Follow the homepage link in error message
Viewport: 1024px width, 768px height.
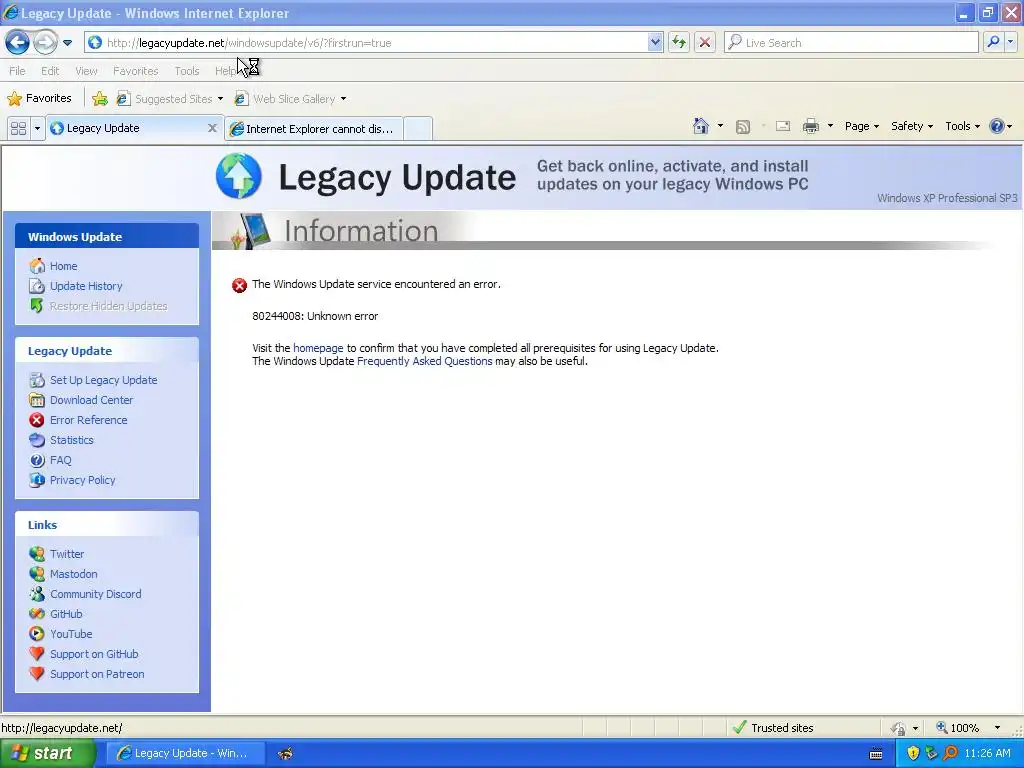318,348
